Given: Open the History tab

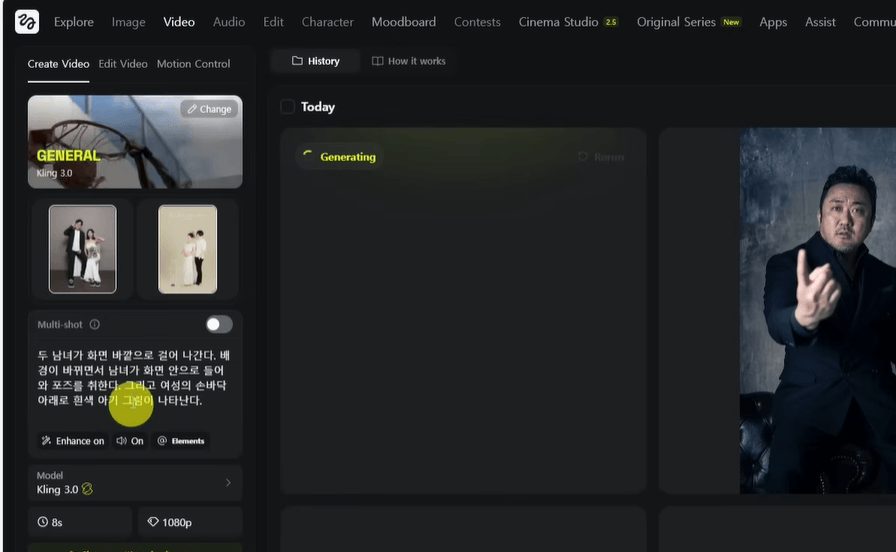Looking at the screenshot, I should point(315,61).
